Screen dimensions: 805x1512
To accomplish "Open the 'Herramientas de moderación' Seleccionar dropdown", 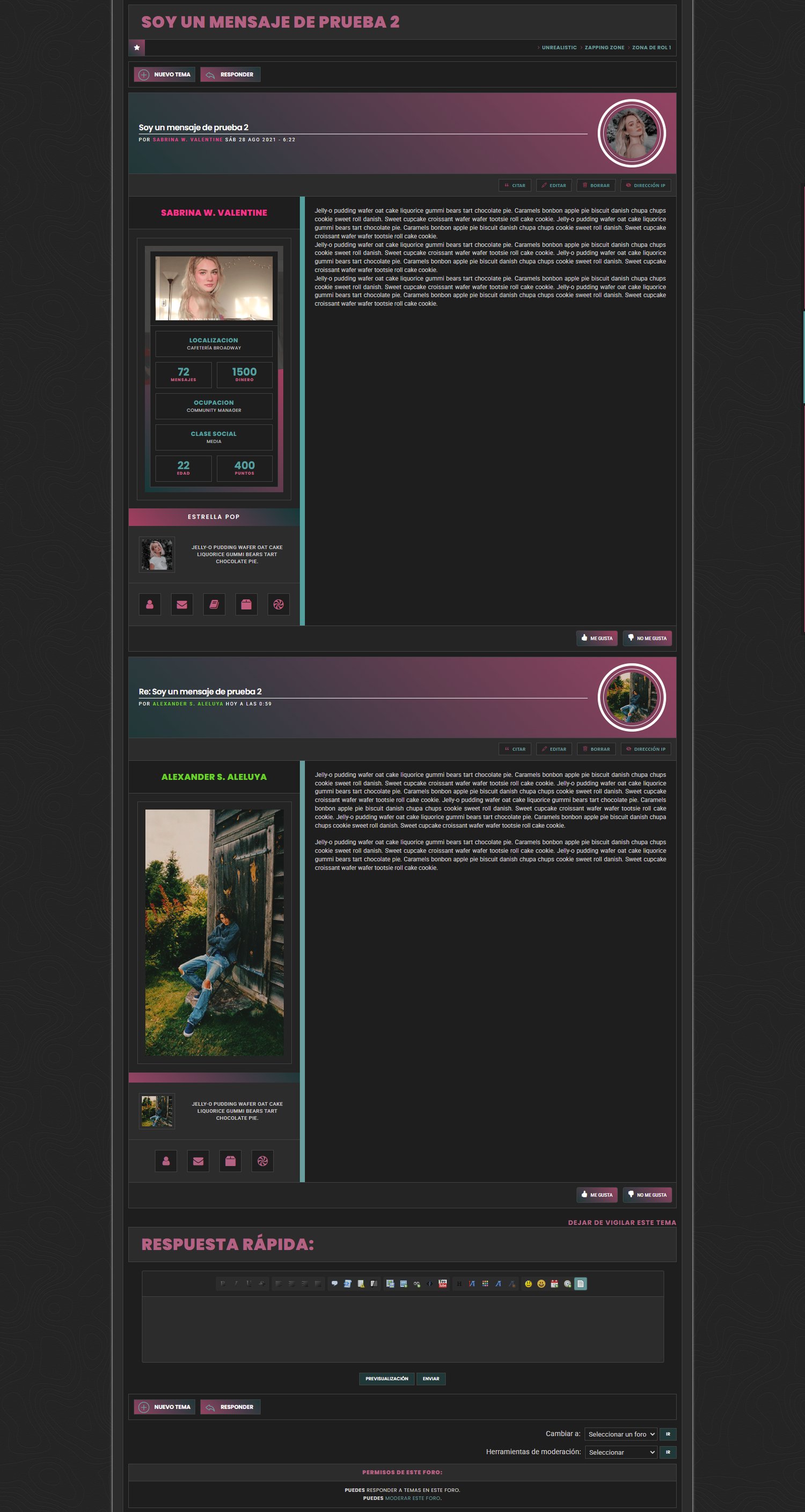I will pos(620,1452).
